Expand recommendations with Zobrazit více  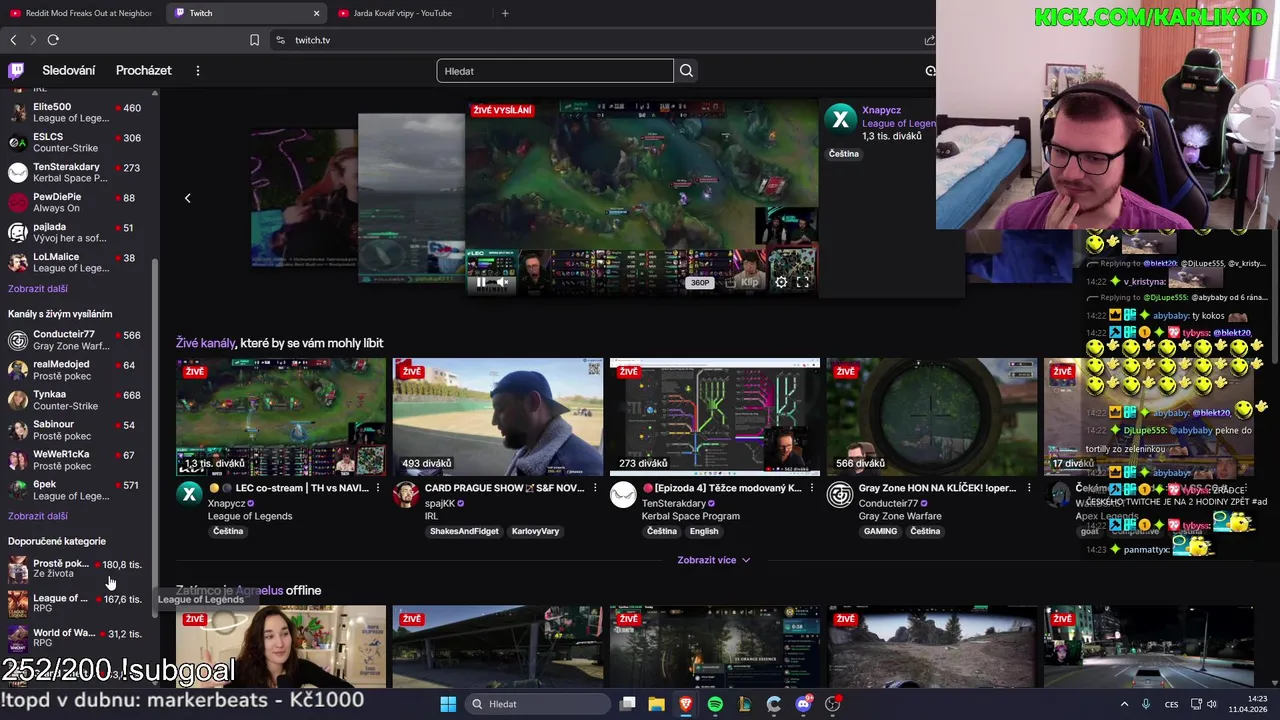click(714, 560)
